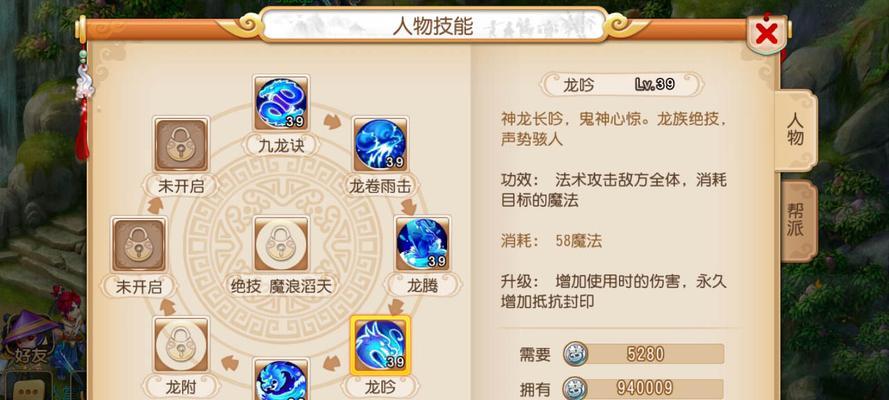Click the silver coin icon beside 拥有
The width and height of the screenshot is (889, 400).
point(575,389)
